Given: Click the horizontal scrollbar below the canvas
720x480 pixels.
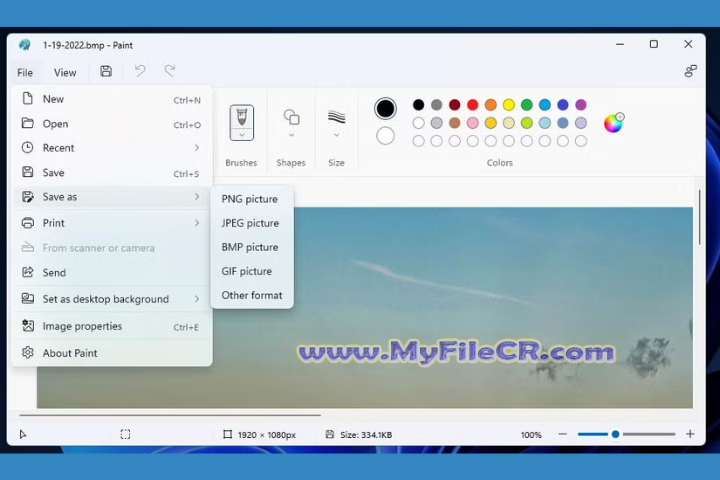Looking at the screenshot, I should [170, 415].
